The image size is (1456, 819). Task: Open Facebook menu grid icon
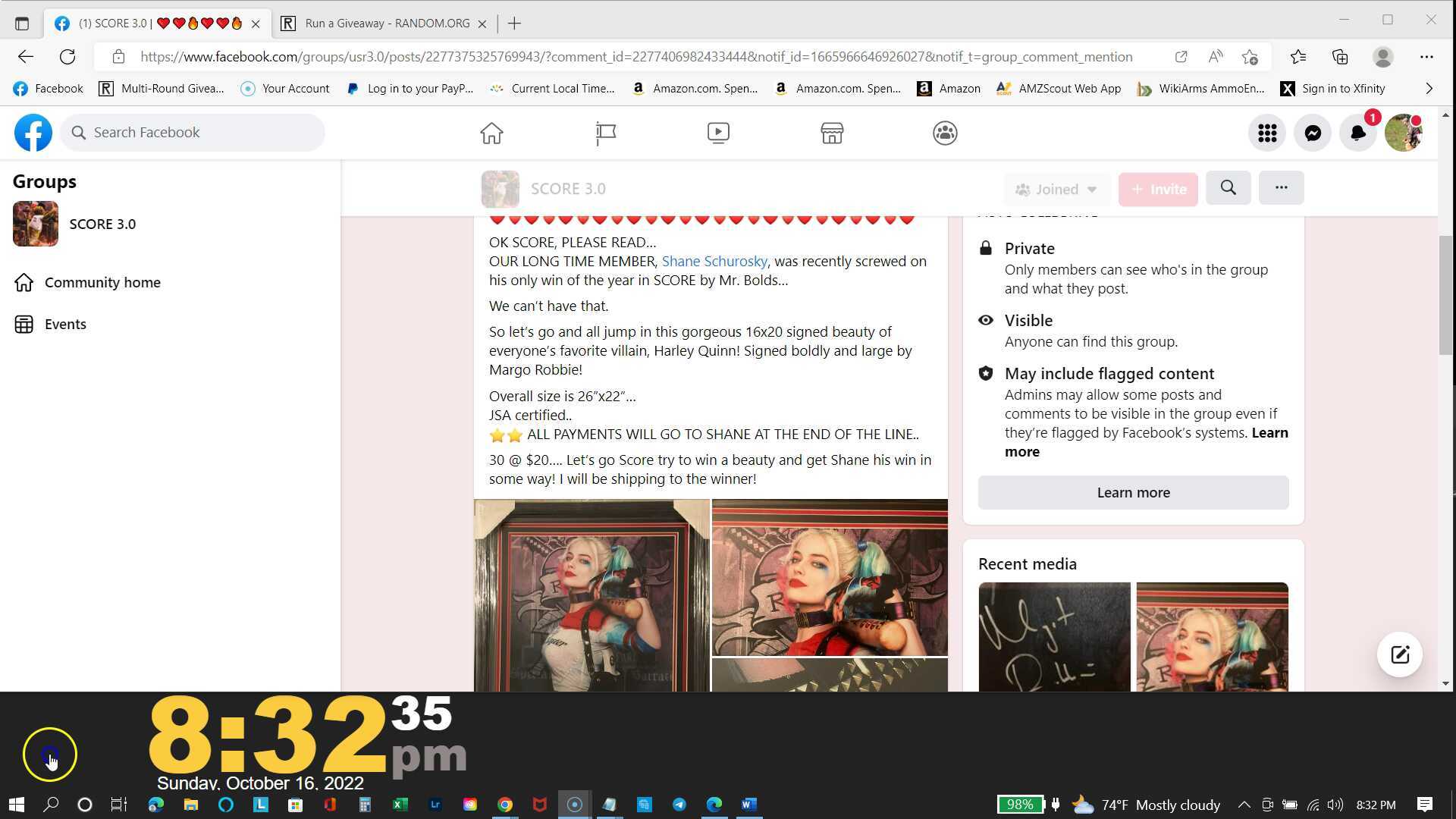pos(1267,133)
